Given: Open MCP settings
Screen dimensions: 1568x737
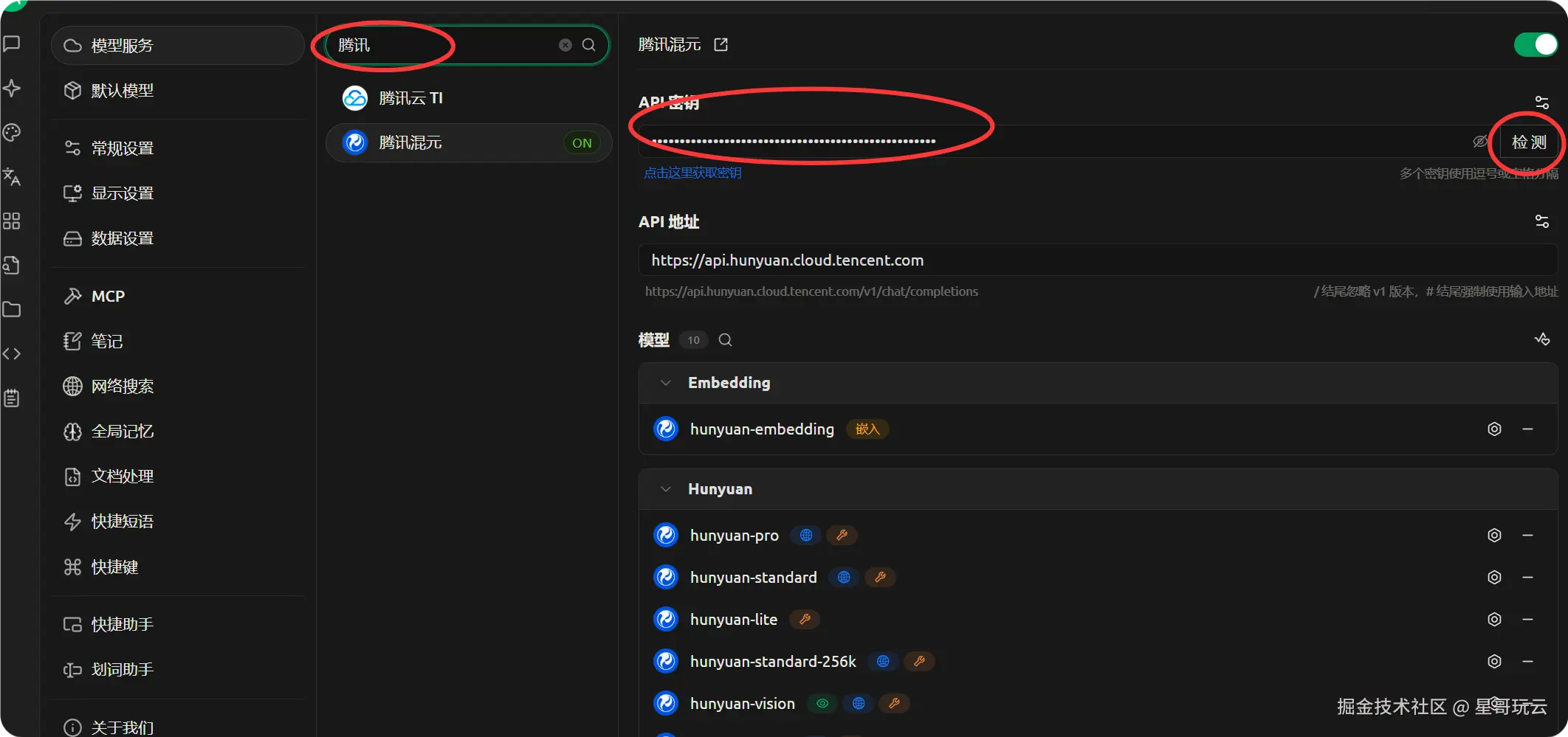Looking at the screenshot, I should (x=178, y=297).
